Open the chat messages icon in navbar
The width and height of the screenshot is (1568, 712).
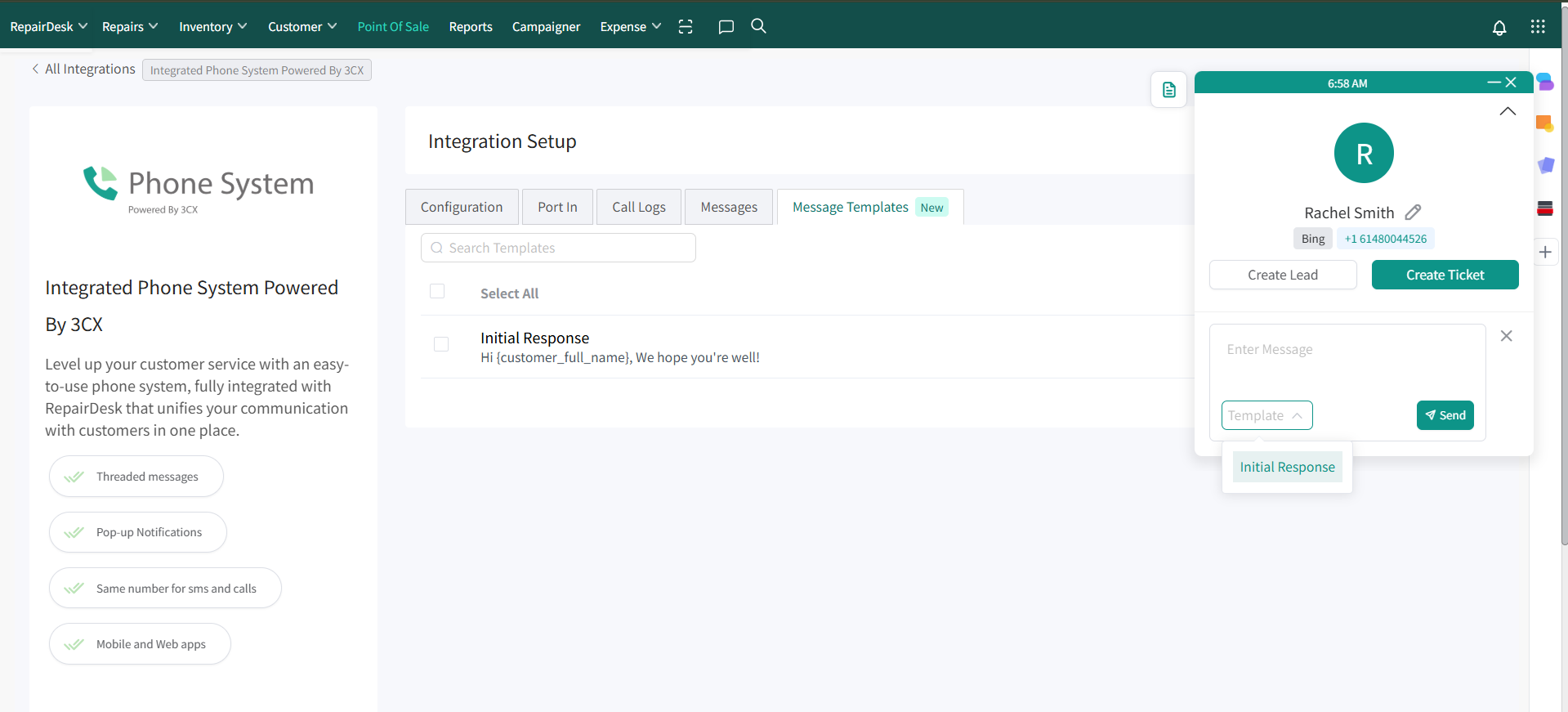tap(726, 27)
